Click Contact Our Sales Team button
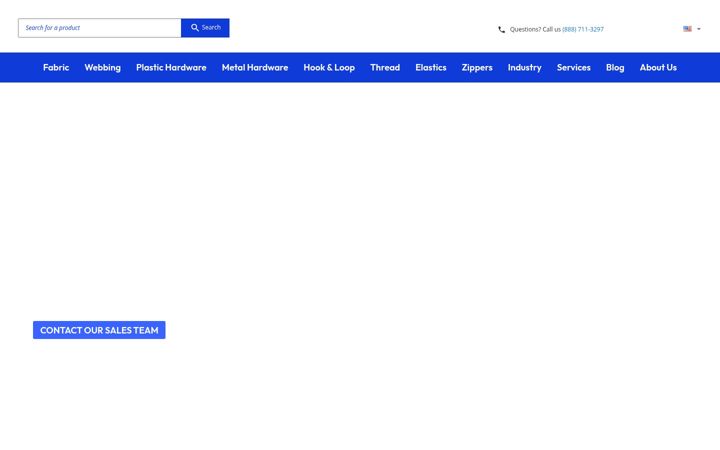Screen dimensions: 720x450 click(99, 330)
